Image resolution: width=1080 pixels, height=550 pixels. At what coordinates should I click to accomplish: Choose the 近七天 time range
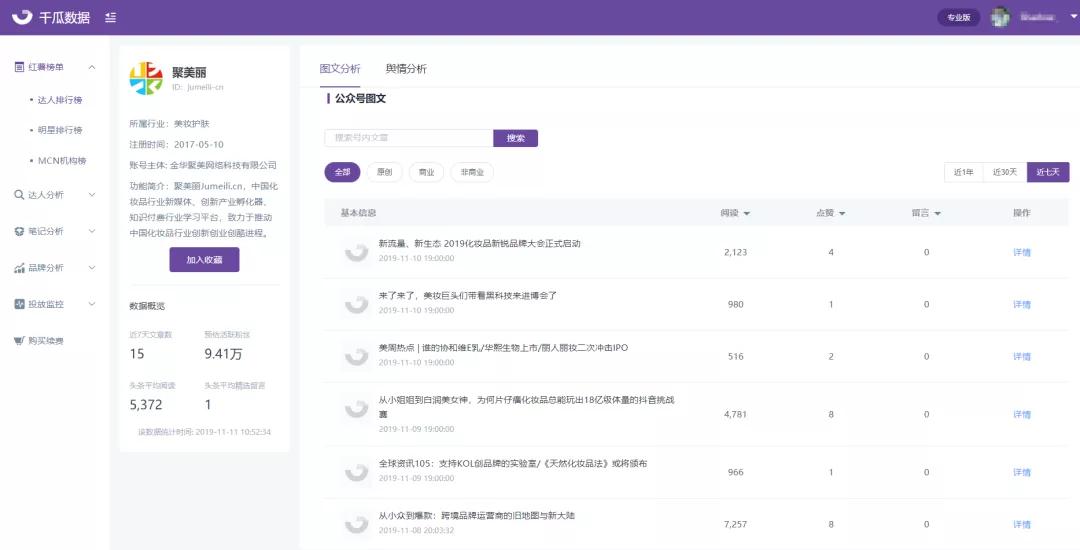tap(1048, 172)
